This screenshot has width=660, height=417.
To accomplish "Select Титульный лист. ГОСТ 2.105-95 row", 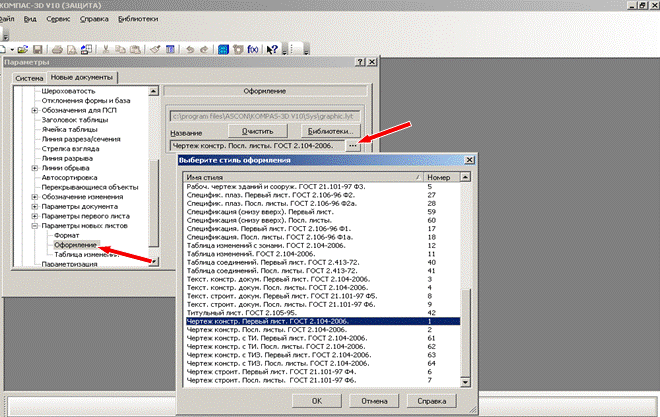I will (x=322, y=313).
